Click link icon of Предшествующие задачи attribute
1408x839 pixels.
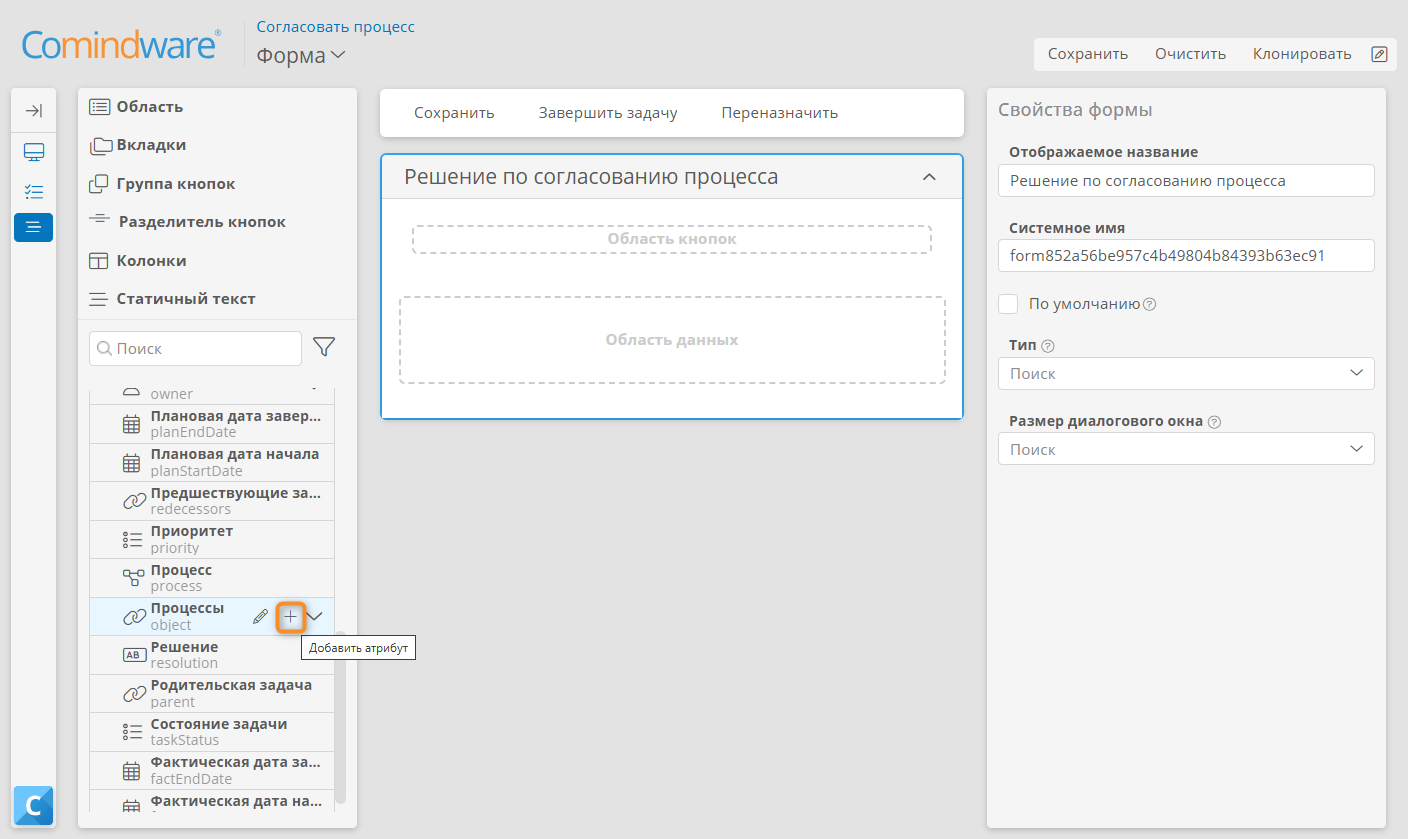(x=133, y=501)
